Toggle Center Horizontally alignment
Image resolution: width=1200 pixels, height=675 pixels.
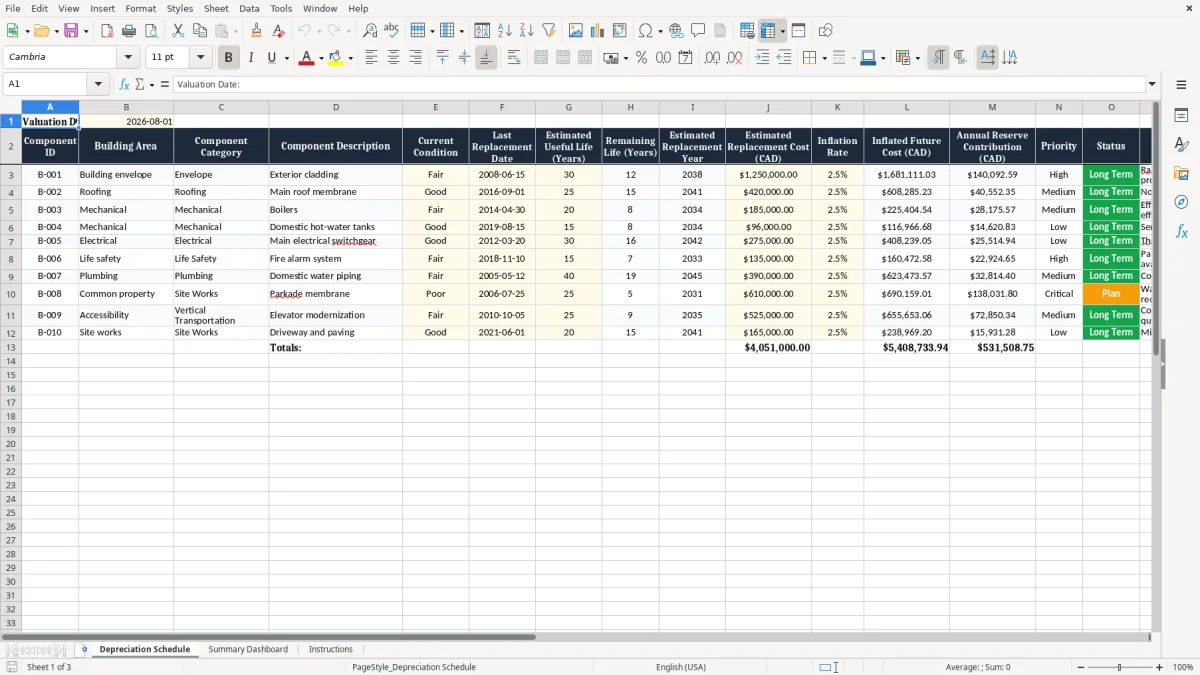393,58
